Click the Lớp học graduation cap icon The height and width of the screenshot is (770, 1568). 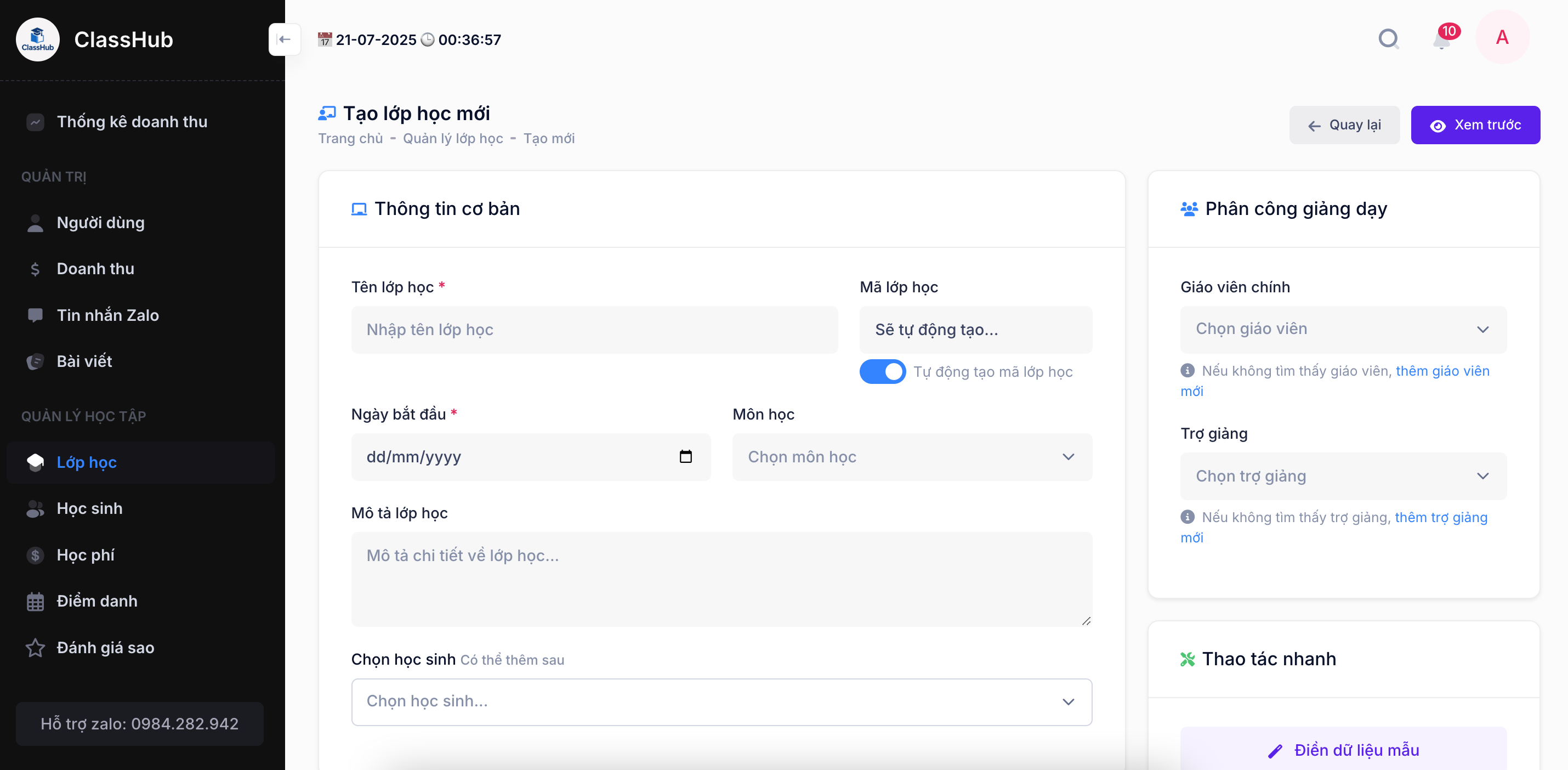35,463
